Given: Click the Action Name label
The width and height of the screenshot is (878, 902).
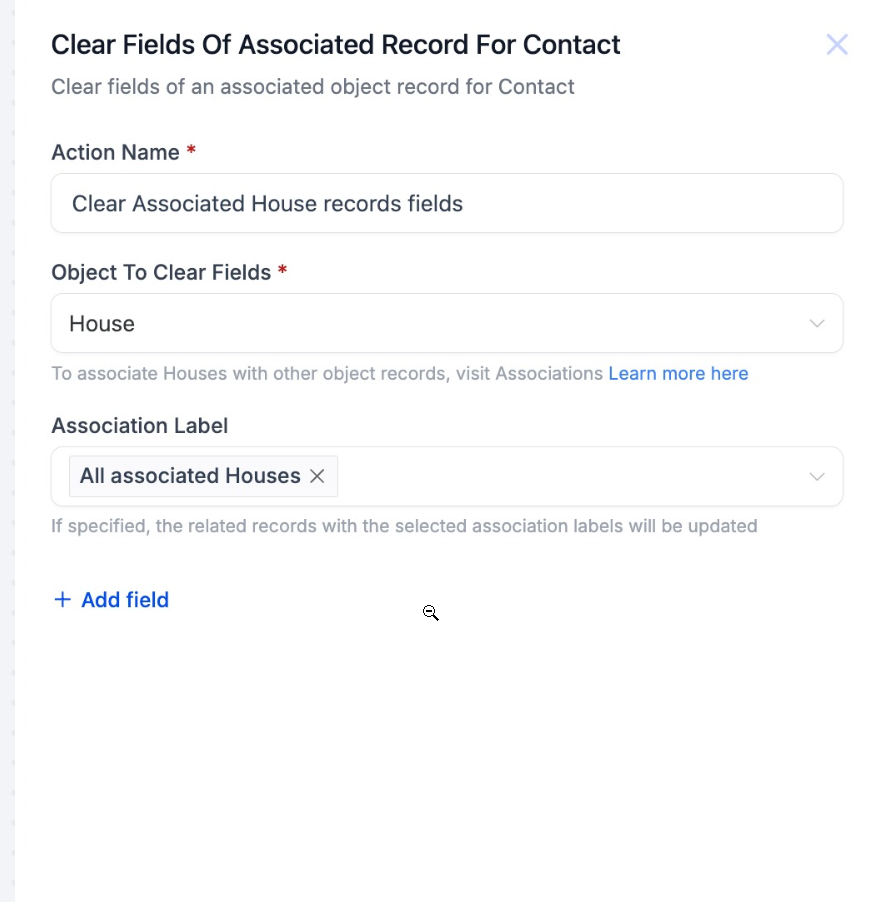Looking at the screenshot, I should pos(115,153).
